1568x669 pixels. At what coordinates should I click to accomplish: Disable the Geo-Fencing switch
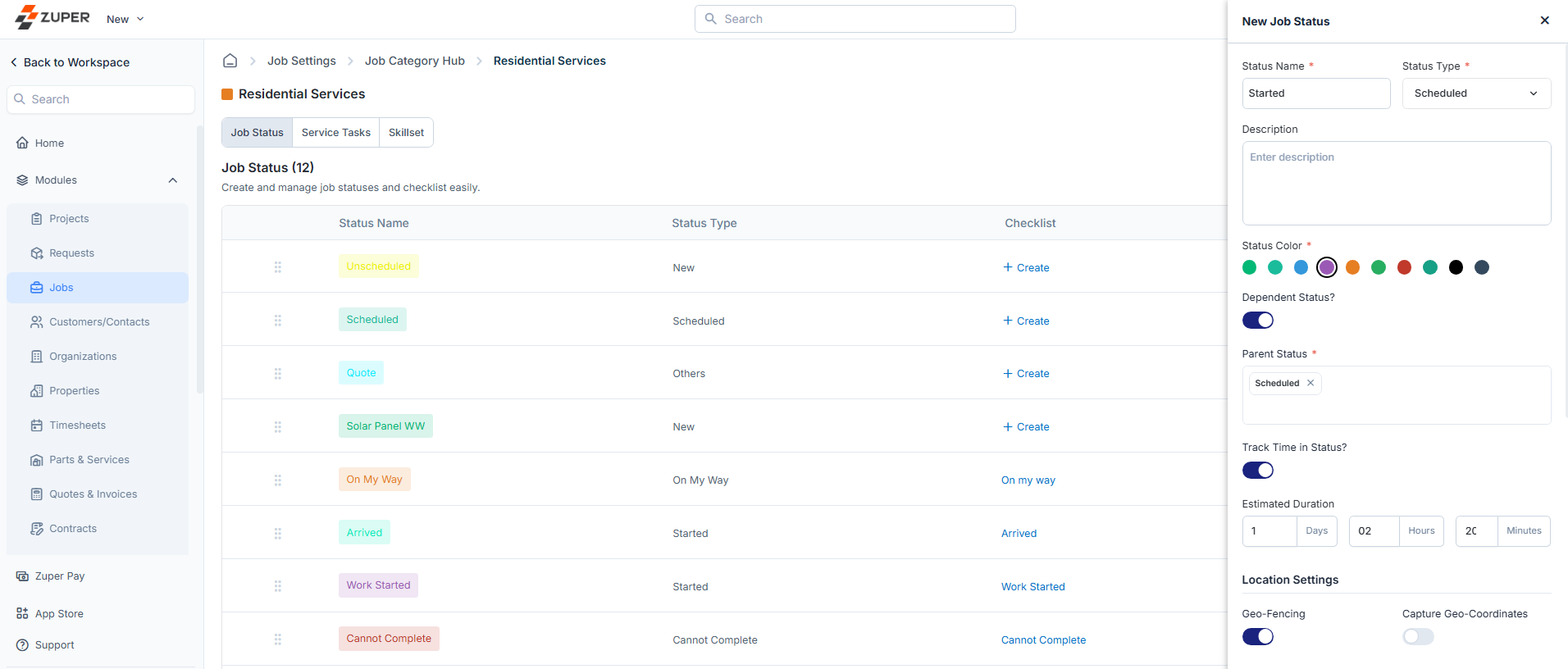tap(1257, 637)
